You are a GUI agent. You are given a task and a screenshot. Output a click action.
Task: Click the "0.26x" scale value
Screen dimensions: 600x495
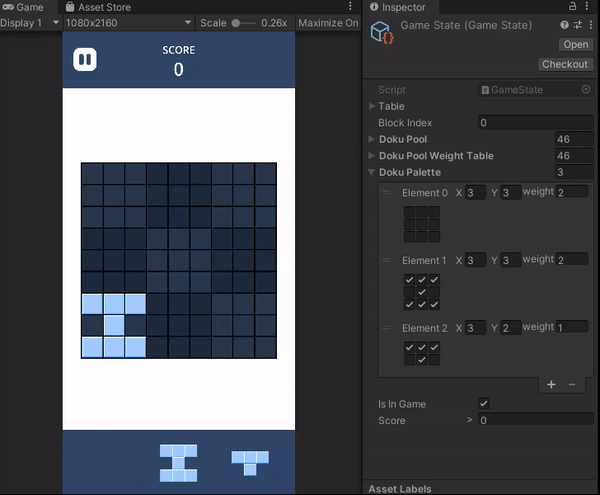274,23
